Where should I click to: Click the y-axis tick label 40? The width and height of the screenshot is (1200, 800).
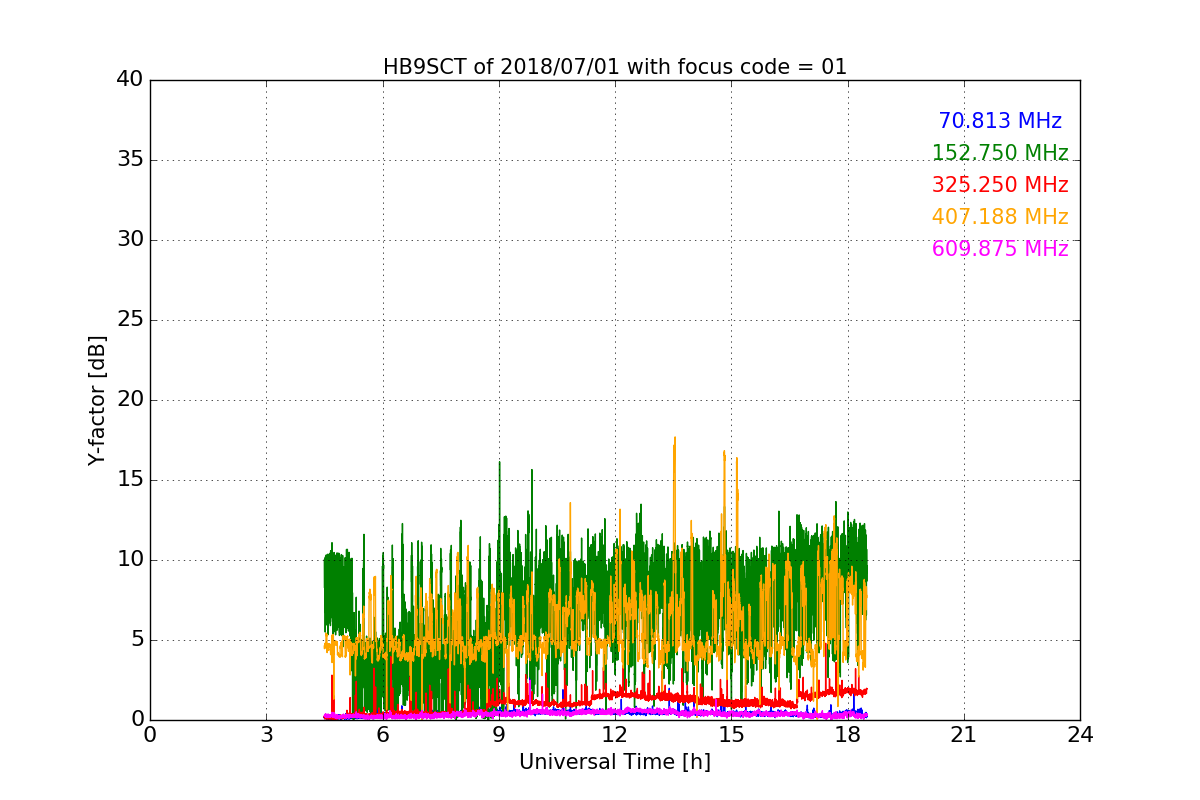coord(129,80)
